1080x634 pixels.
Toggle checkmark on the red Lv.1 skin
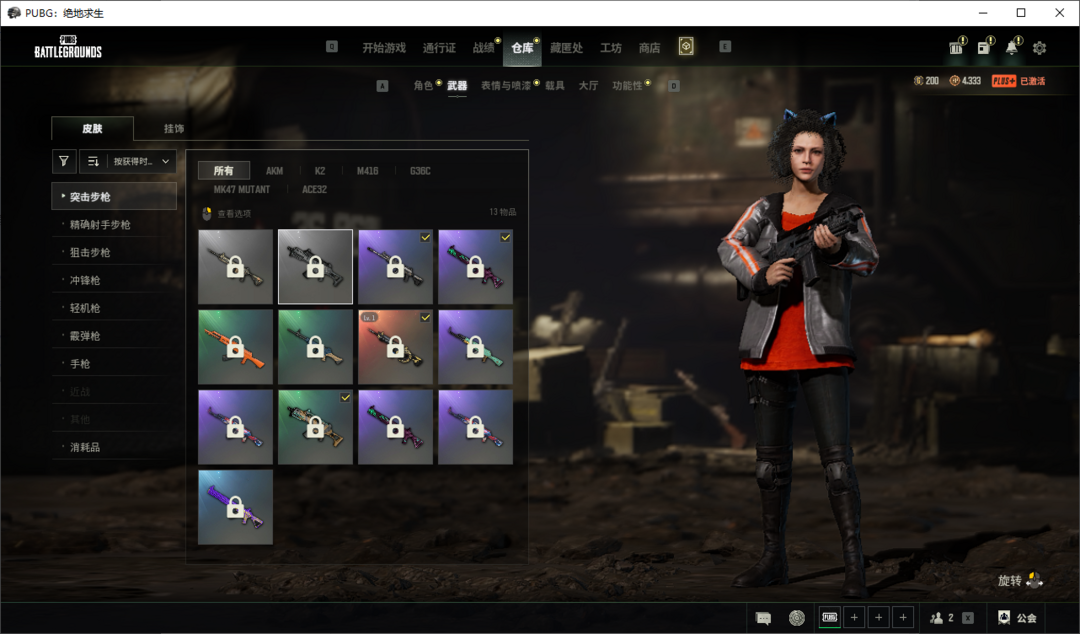point(426,318)
